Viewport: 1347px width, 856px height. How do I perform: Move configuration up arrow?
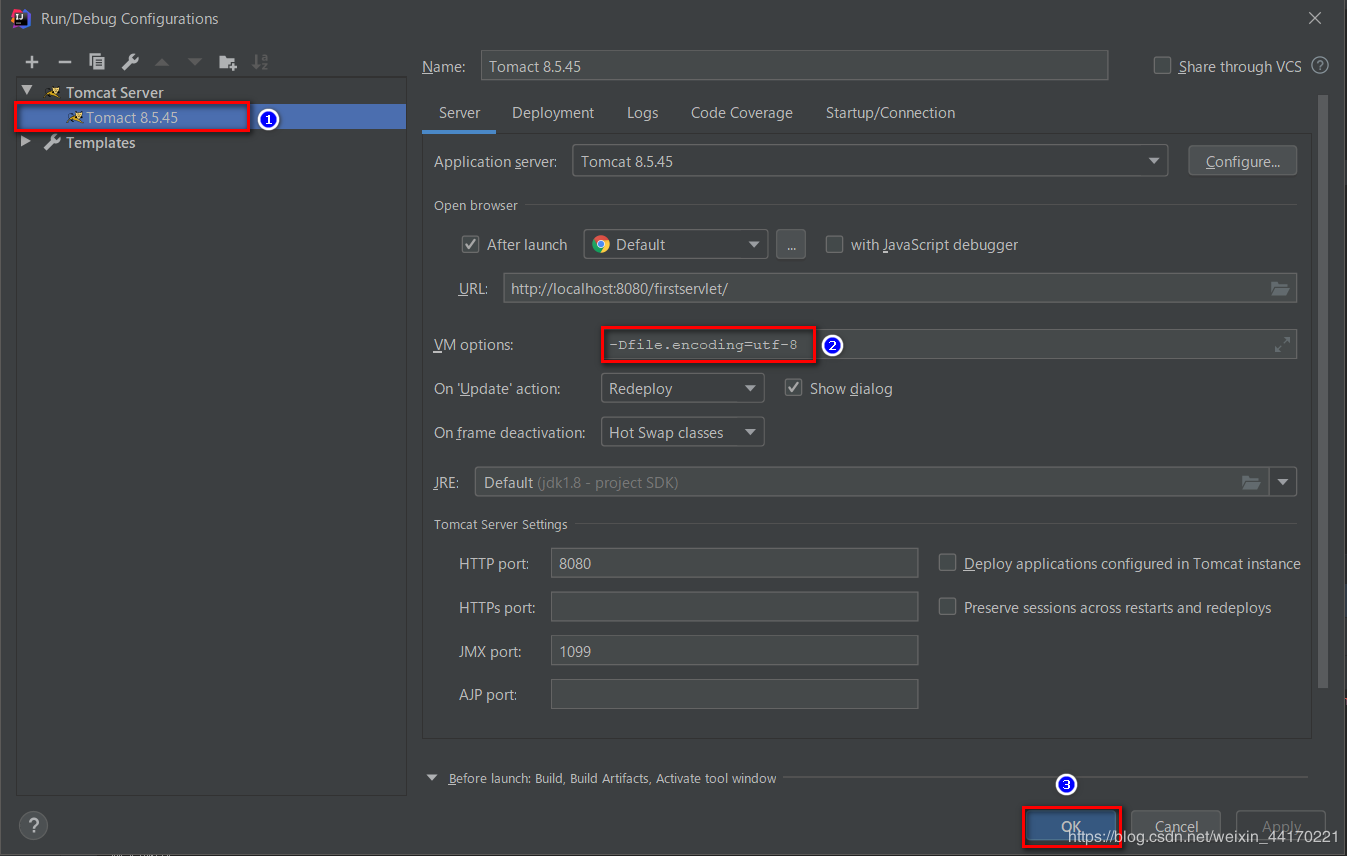(162, 62)
